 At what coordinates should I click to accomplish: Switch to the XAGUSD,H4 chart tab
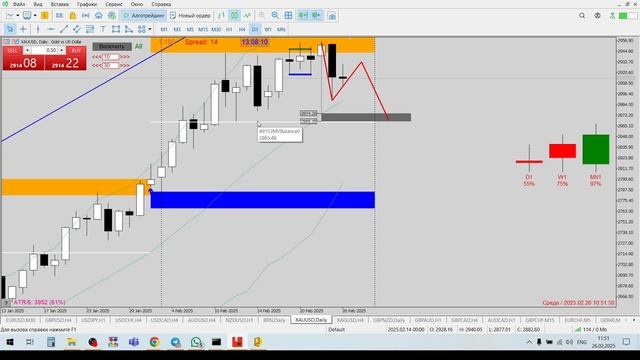tap(350, 320)
